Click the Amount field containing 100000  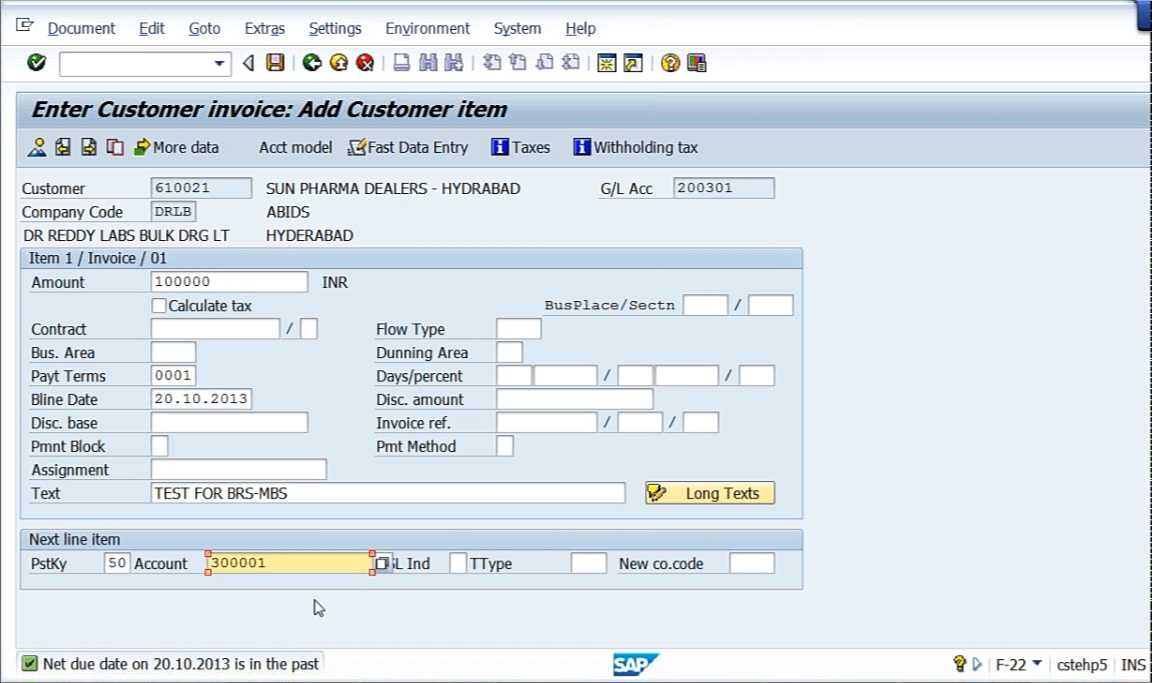[x=229, y=282]
